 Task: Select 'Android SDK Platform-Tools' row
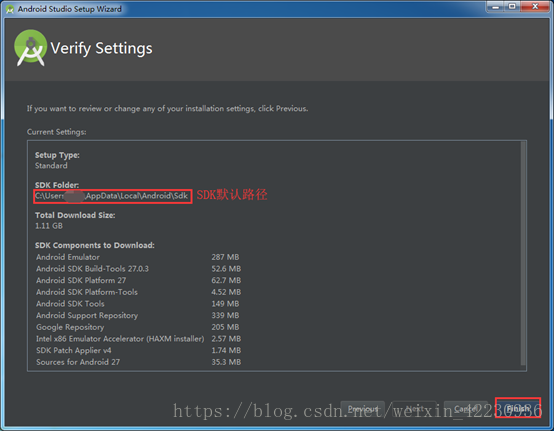138,292
